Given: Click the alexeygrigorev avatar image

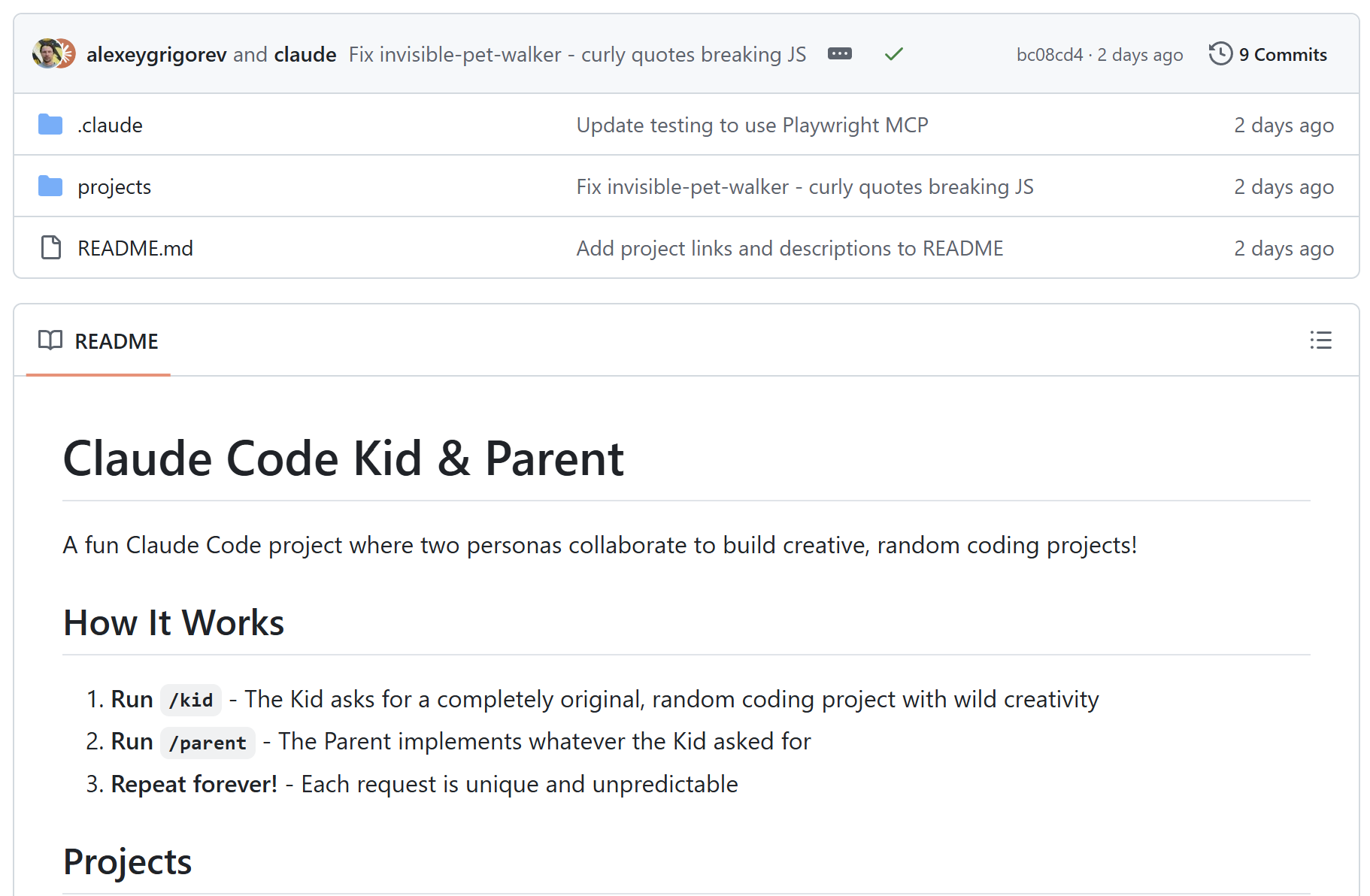Looking at the screenshot, I should tap(46, 54).
